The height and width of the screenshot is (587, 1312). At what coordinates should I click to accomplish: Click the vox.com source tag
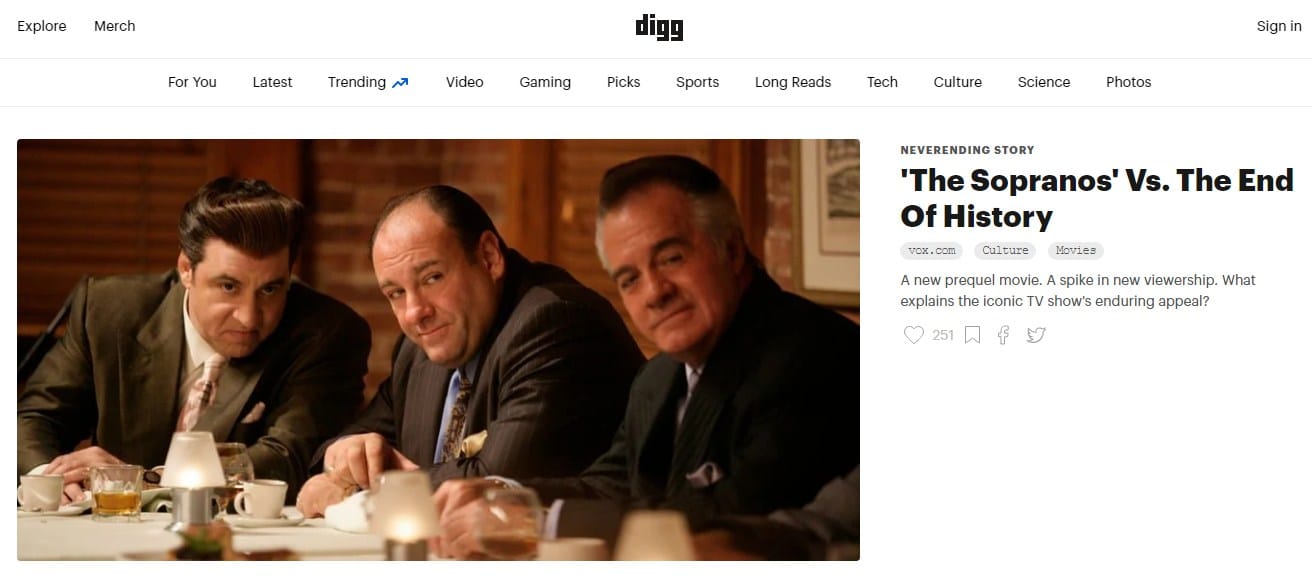point(931,251)
